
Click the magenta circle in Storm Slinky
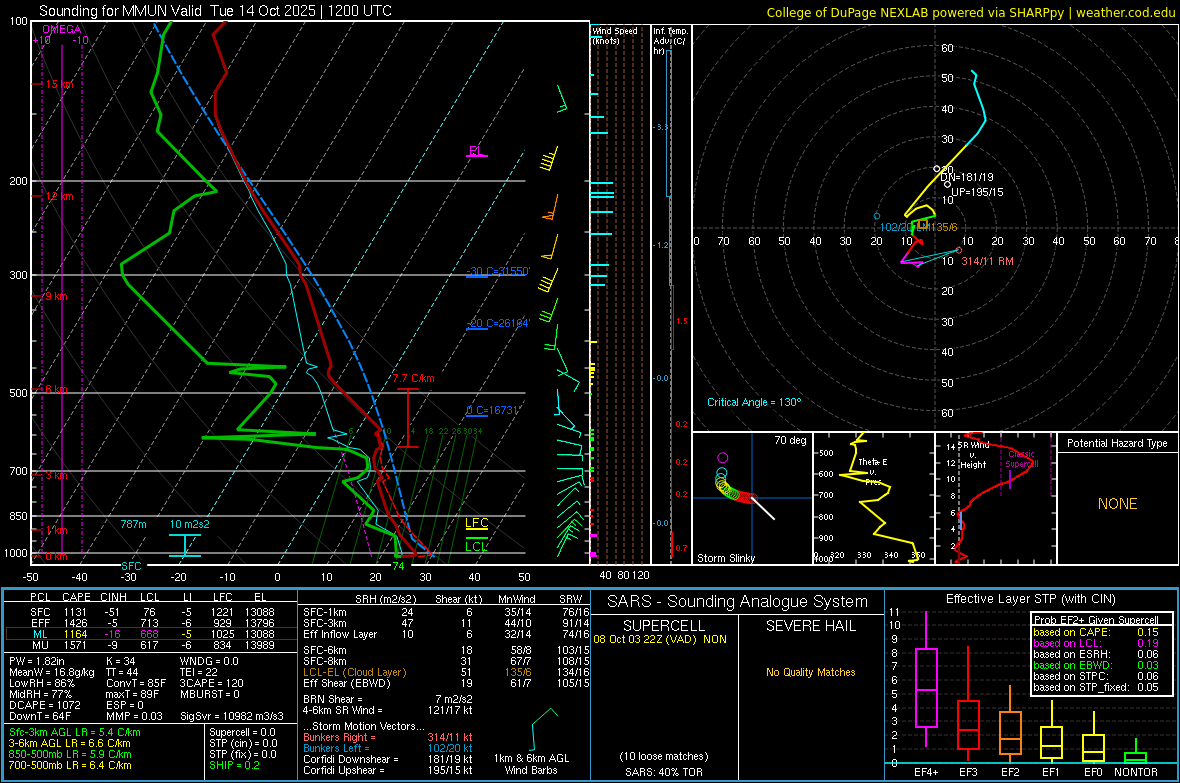722,457
